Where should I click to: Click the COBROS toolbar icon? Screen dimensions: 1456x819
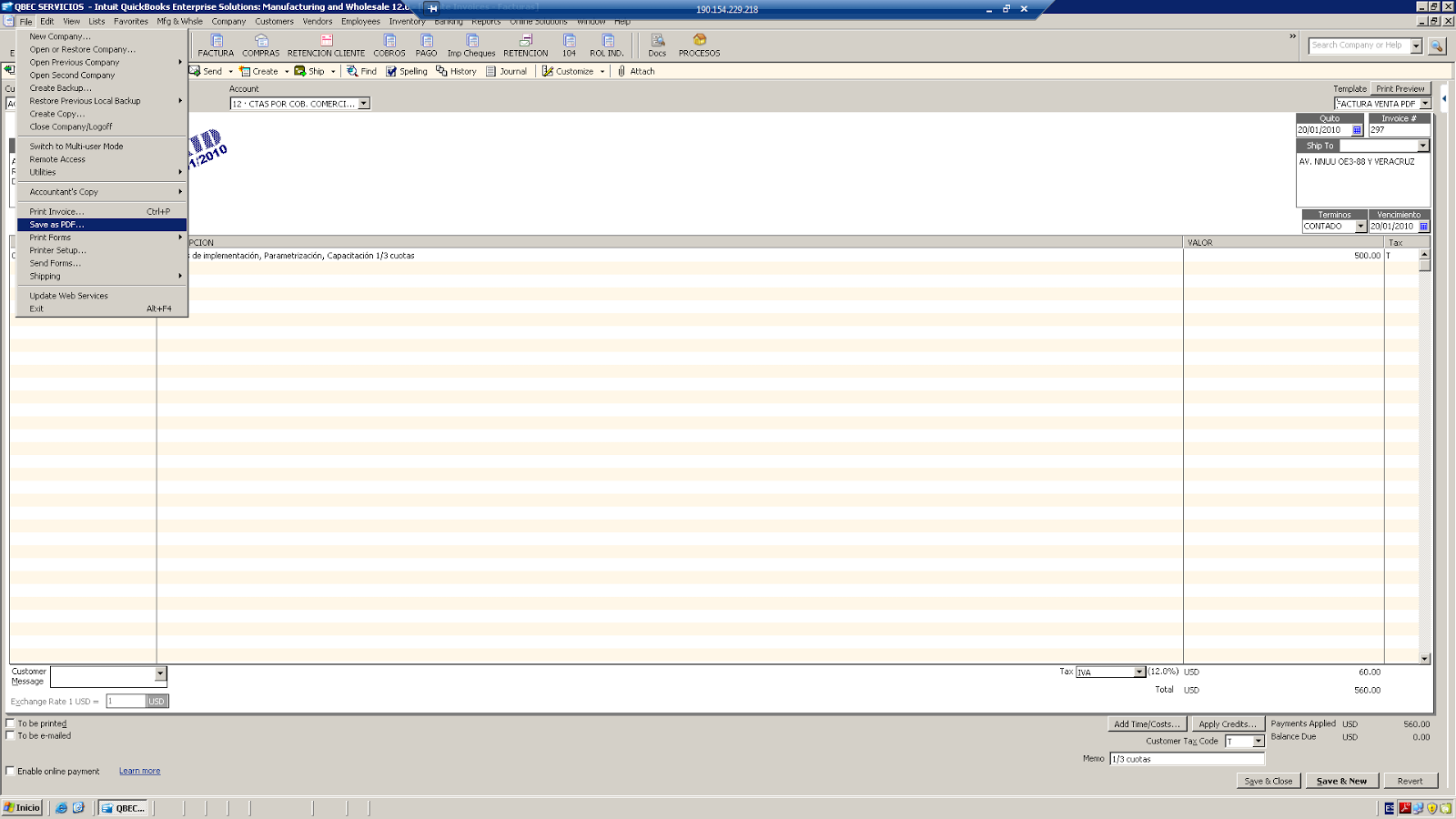389,45
